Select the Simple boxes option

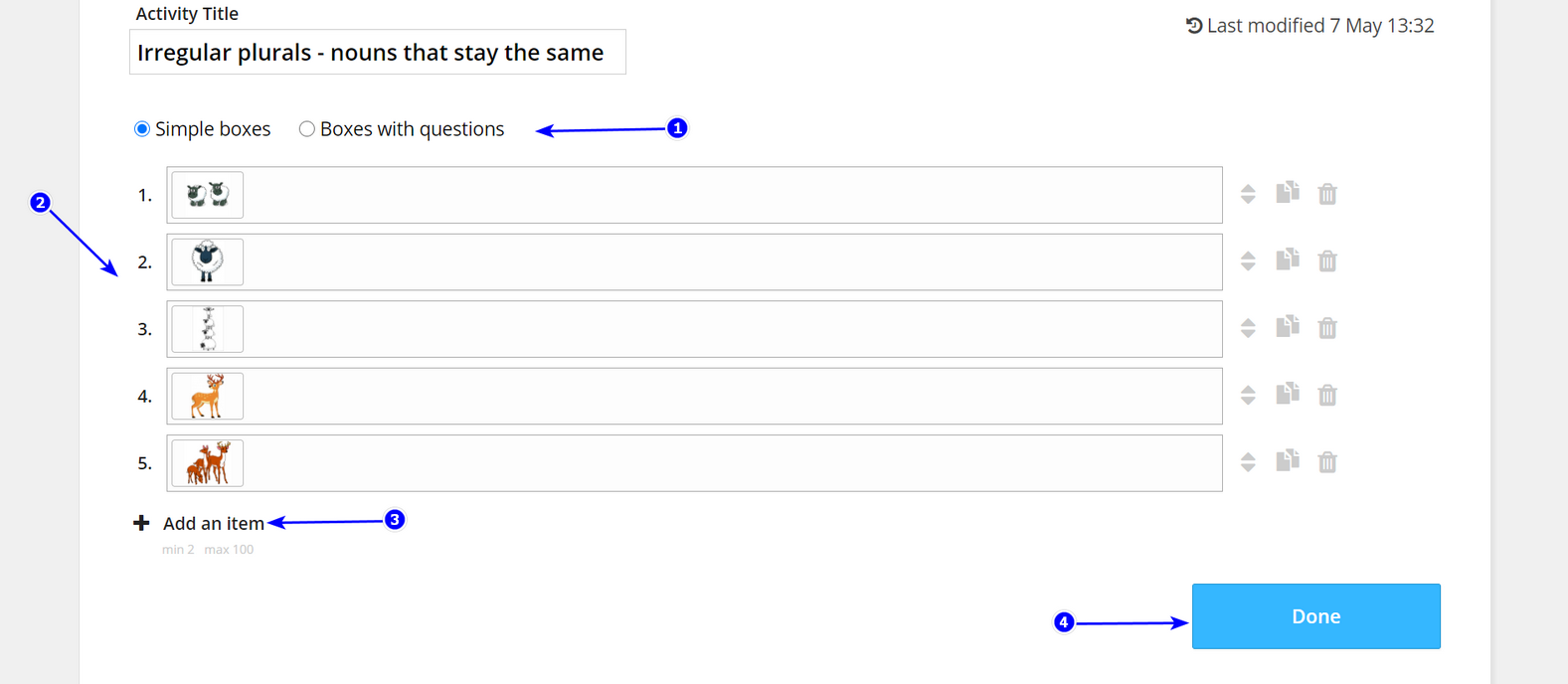pos(141,128)
